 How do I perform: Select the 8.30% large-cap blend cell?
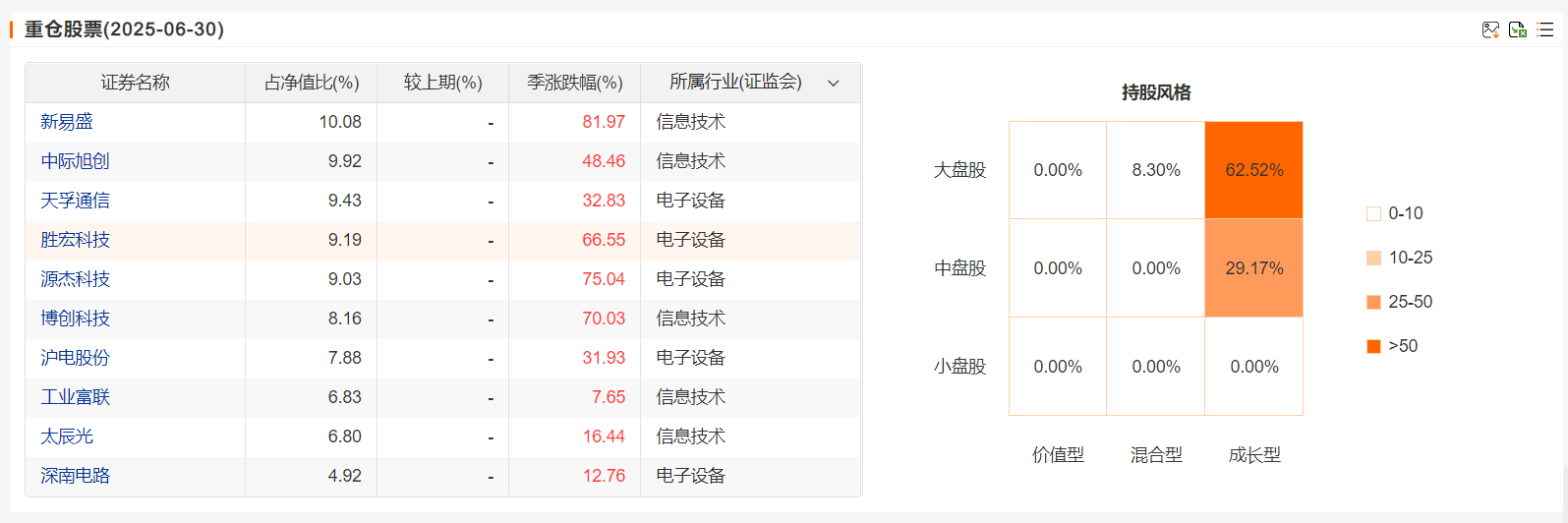pos(1156,170)
